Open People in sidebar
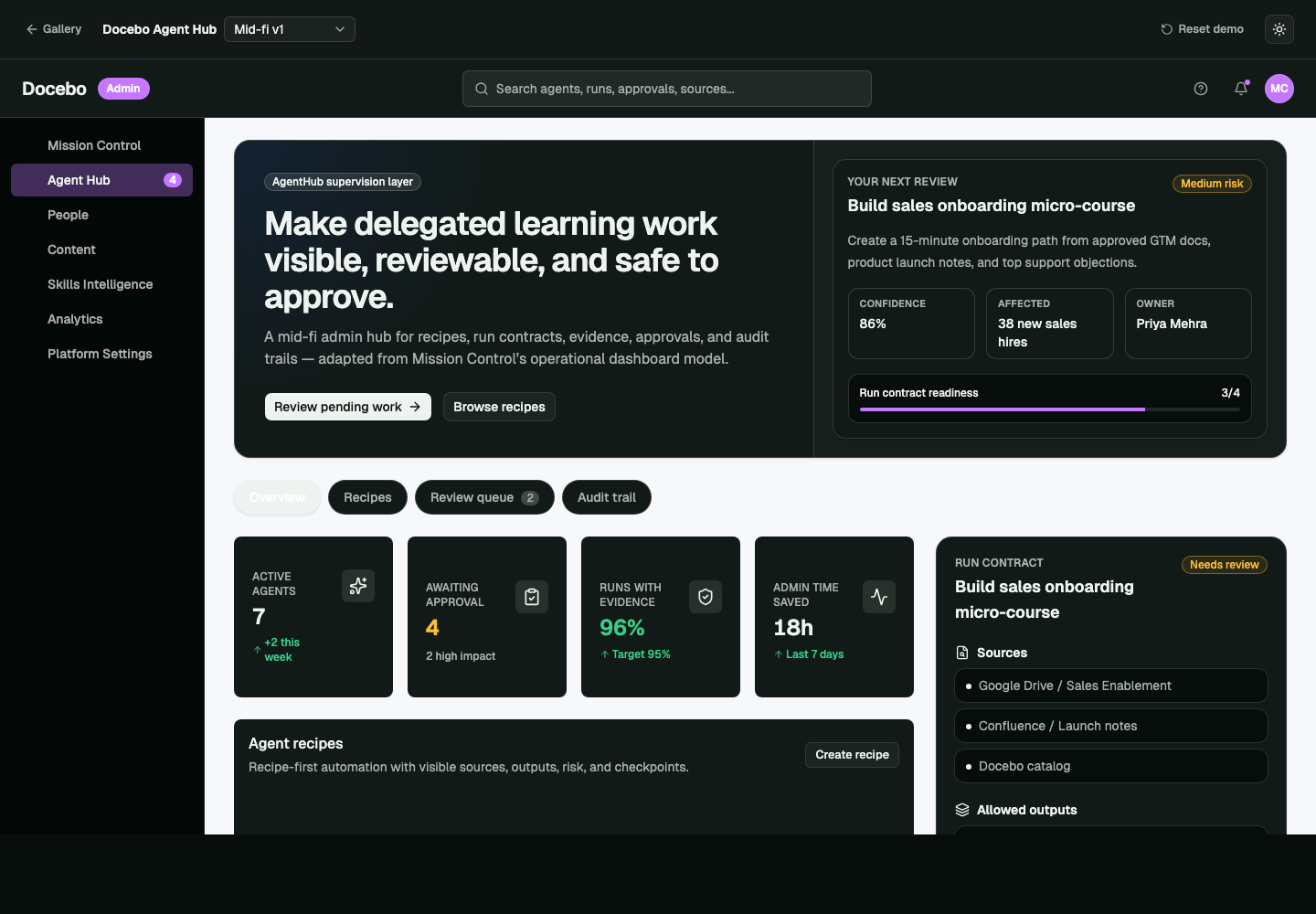The width and height of the screenshot is (1316, 914). coord(102,215)
